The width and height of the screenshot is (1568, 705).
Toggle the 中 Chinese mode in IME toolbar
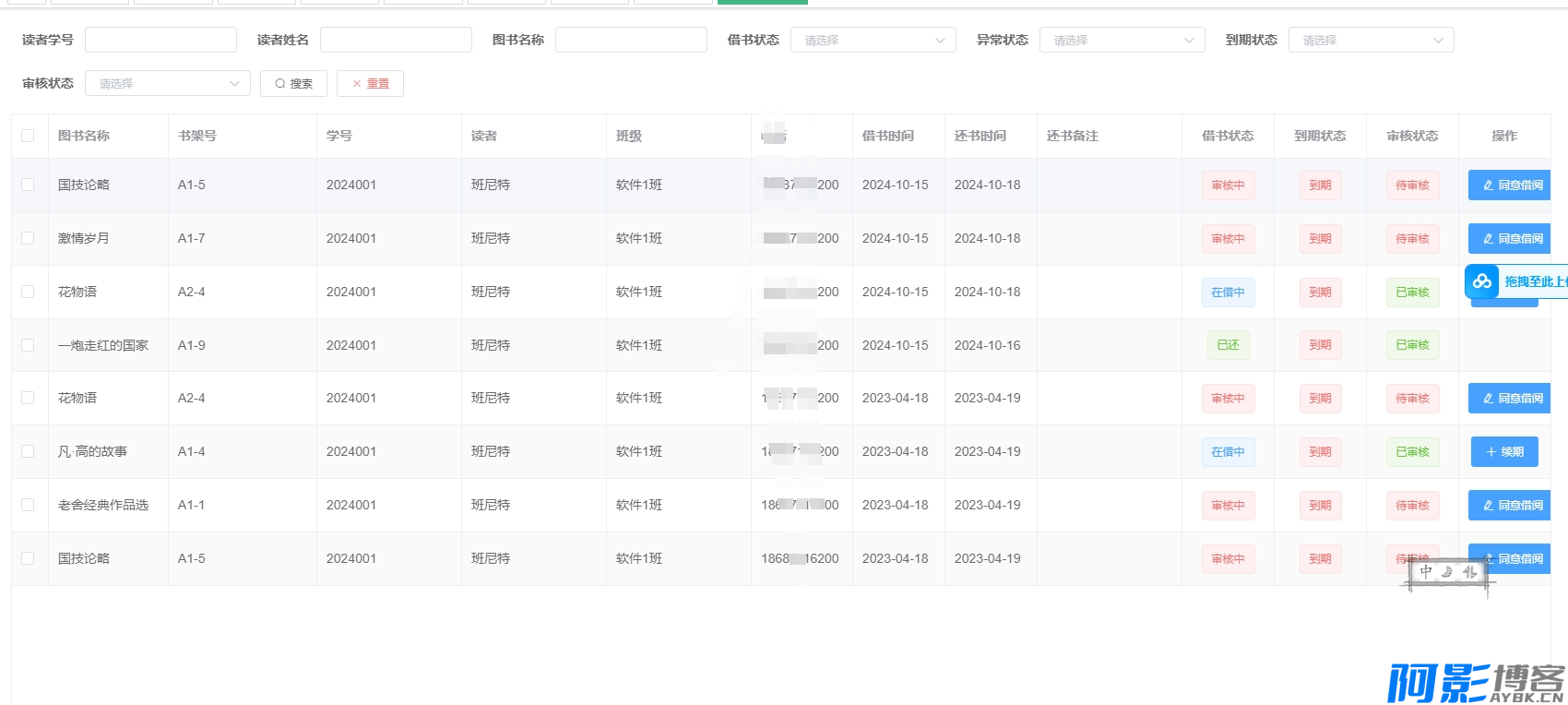click(x=1426, y=572)
